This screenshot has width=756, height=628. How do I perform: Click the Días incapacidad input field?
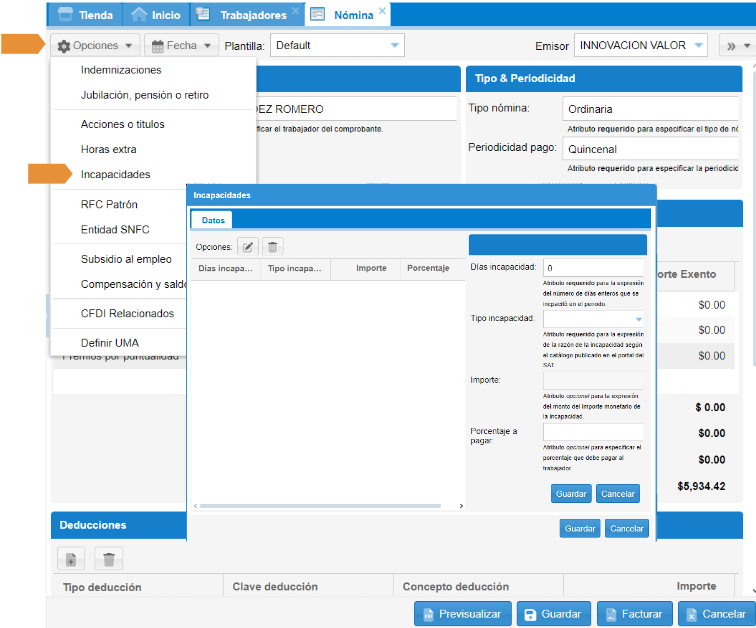(x=594, y=268)
